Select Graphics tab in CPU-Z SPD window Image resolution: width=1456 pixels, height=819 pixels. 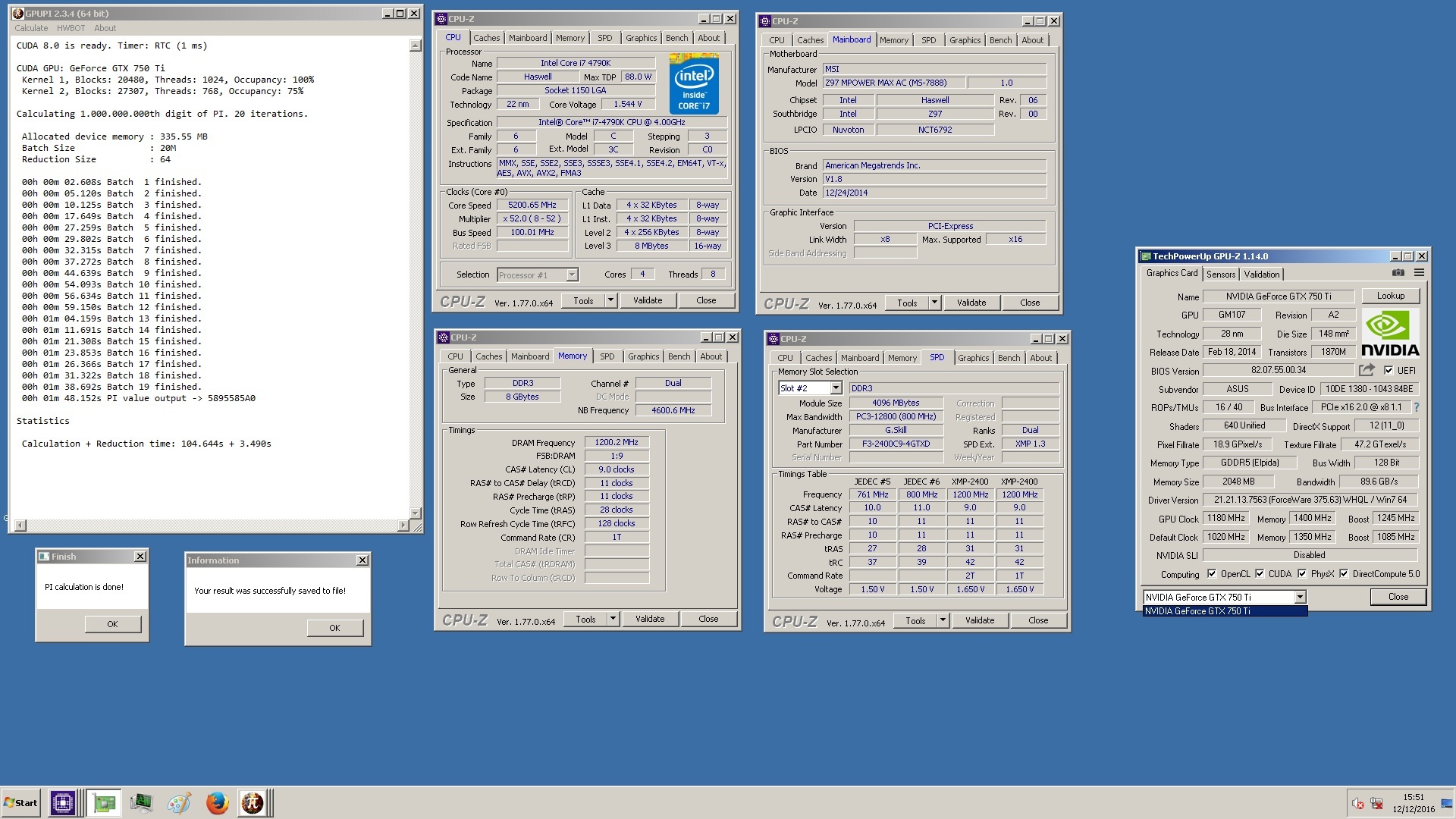[x=973, y=358]
